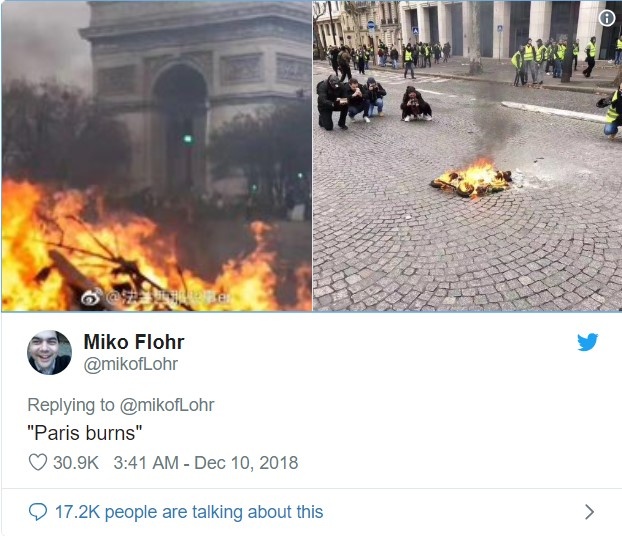Click the yellow-vest group near the building

click(x=553, y=60)
